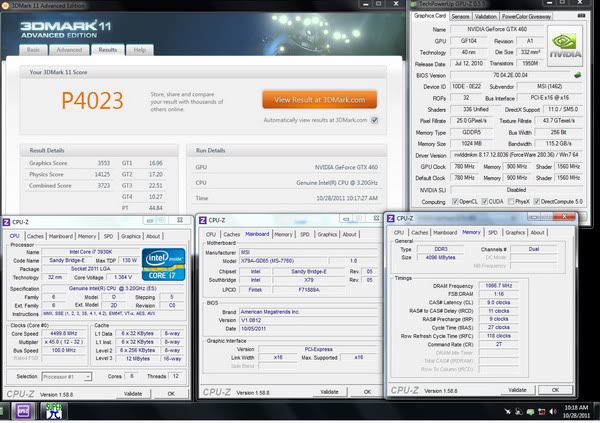Click the BIOS save chip icon in GPU-Z

click(577, 75)
